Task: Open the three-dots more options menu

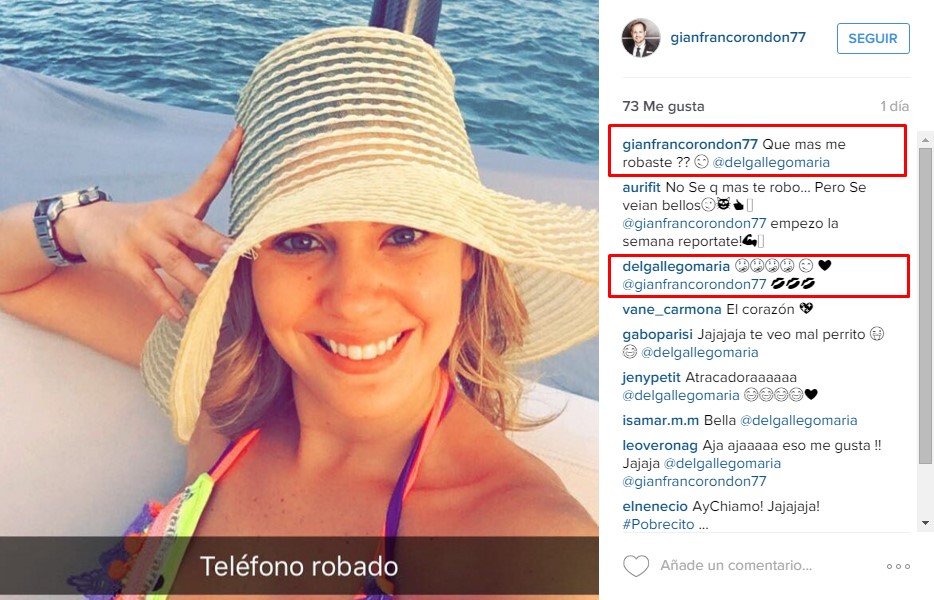Action: pos(898,566)
